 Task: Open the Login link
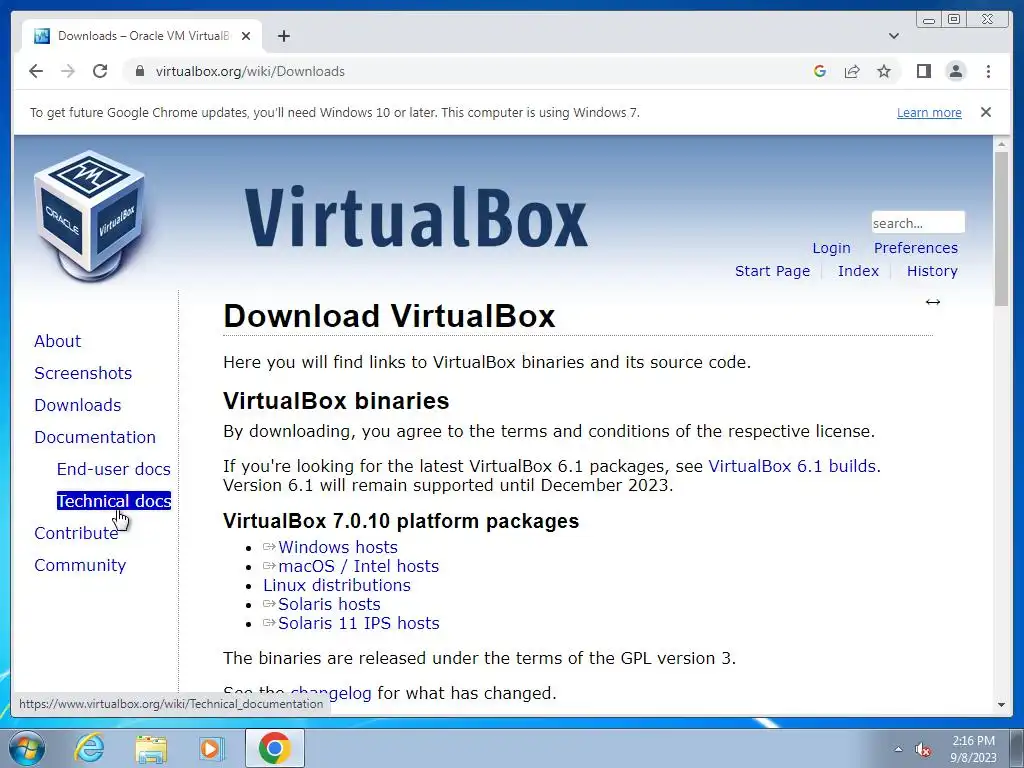click(x=831, y=248)
